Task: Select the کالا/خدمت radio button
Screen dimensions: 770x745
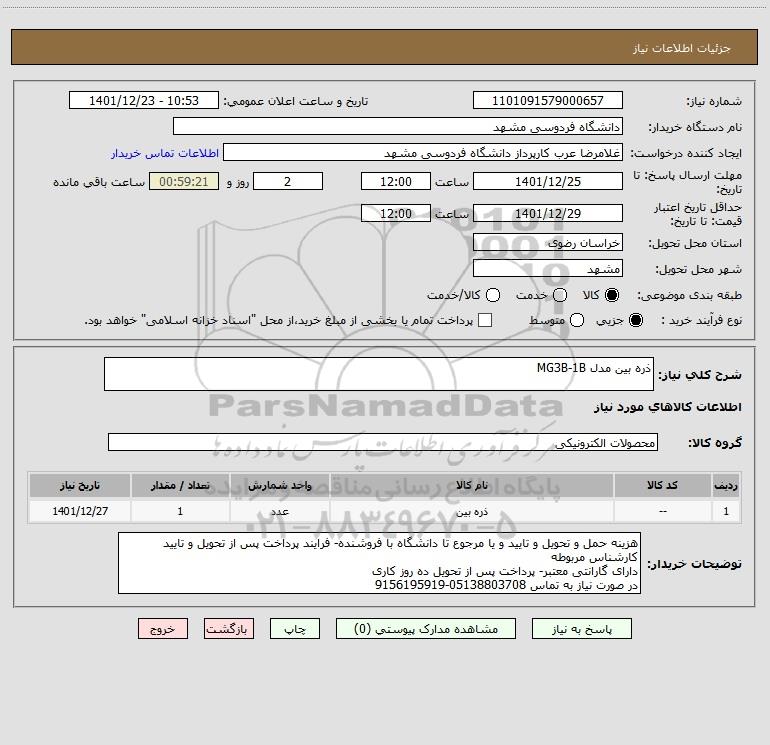Action: pyautogui.click(x=493, y=295)
